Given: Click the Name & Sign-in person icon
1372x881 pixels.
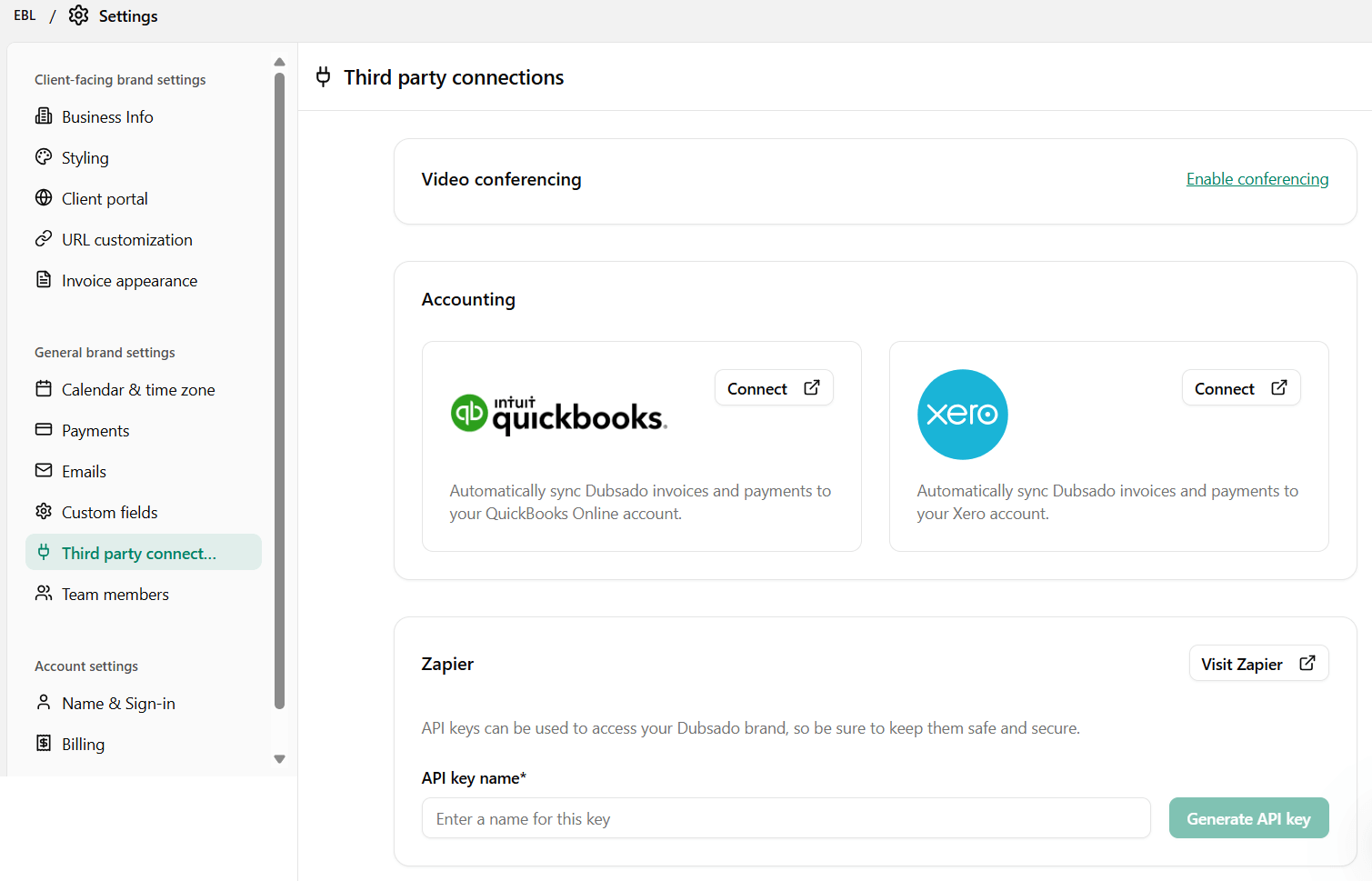Looking at the screenshot, I should click(45, 703).
